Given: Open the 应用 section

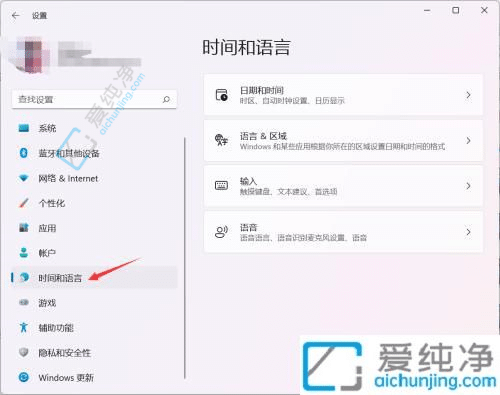Looking at the screenshot, I should pos(94,228).
